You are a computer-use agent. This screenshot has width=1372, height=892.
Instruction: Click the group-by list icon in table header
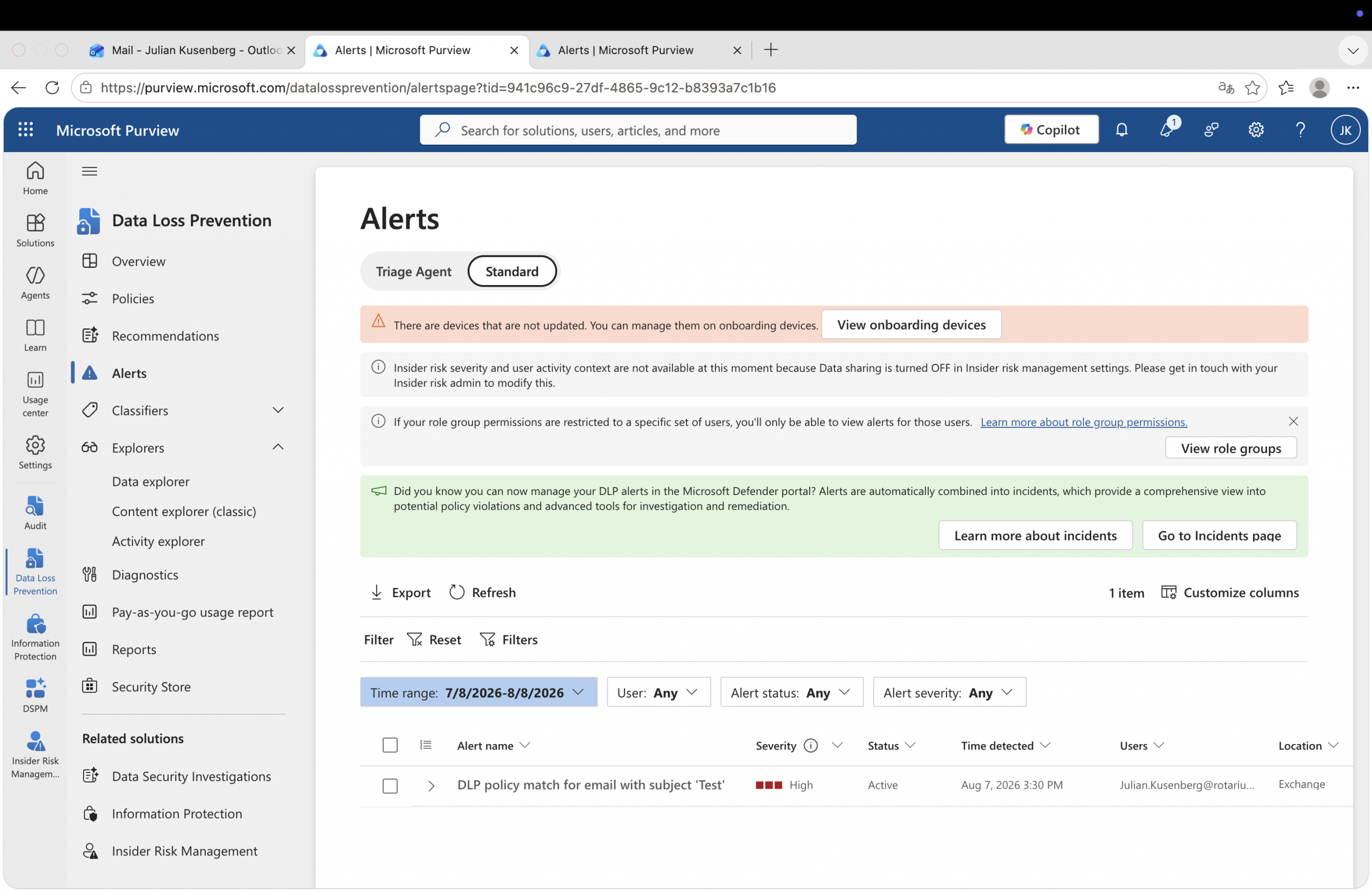(x=426, y=745)
